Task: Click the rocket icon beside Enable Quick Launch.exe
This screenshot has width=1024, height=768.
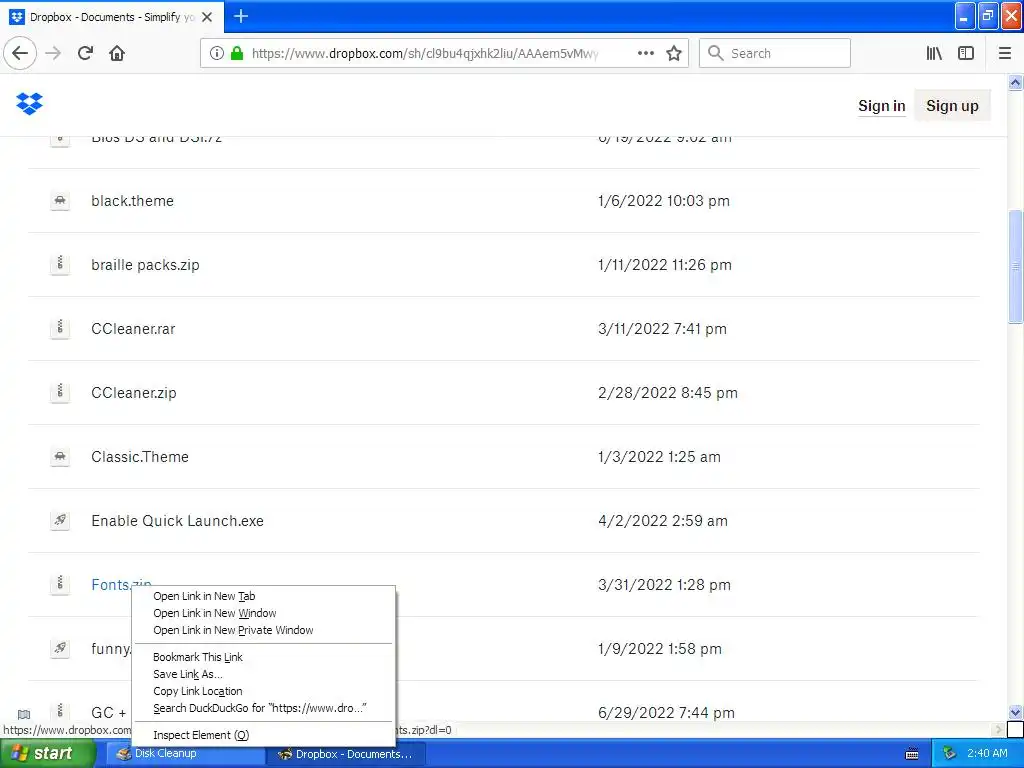Action: coord(60,520)
